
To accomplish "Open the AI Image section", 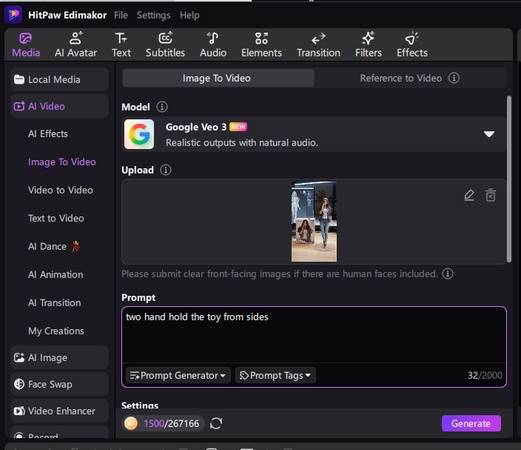I will (x=59, y=358).
